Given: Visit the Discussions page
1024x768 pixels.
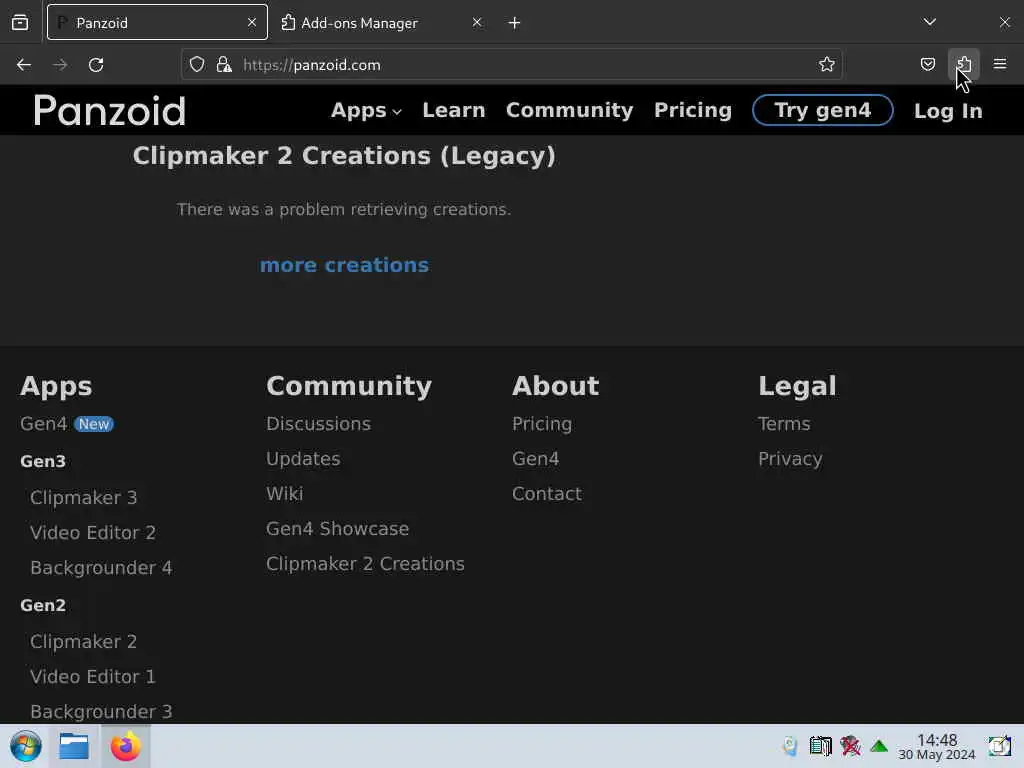Looking at the screenshot, I should 318,424.
